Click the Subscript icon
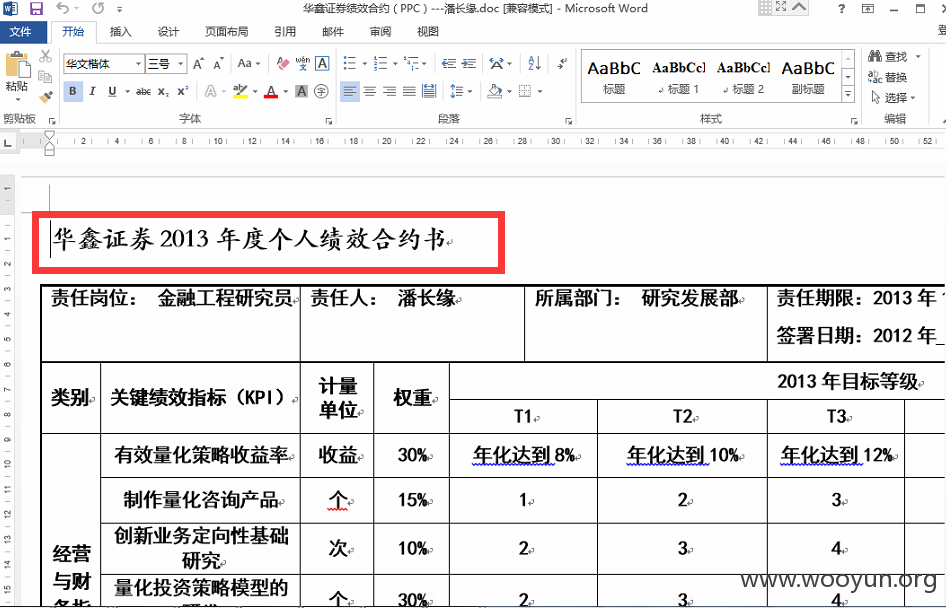The width and height of the screenshot is (946, 608). click(x=163, y=91)
